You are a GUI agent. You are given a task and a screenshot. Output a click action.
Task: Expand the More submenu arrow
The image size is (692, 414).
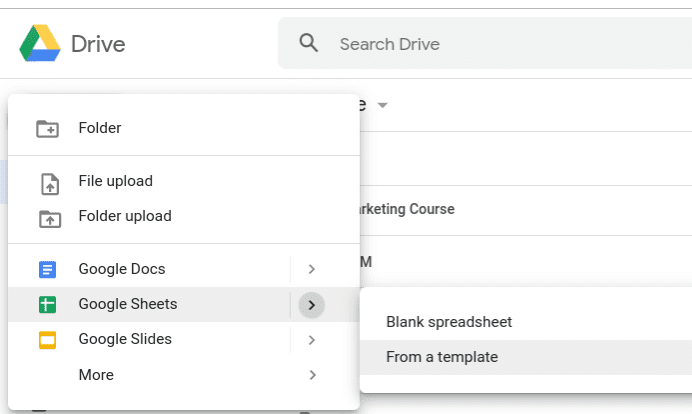312,375
